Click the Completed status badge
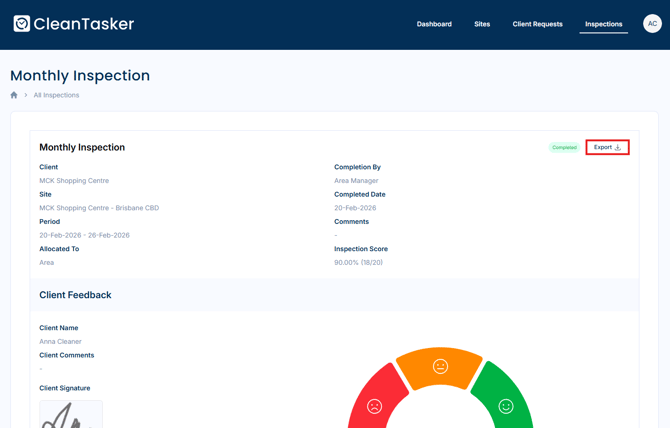Image resolution: width=670 pixels, height=428 pixels. point(564,147)
